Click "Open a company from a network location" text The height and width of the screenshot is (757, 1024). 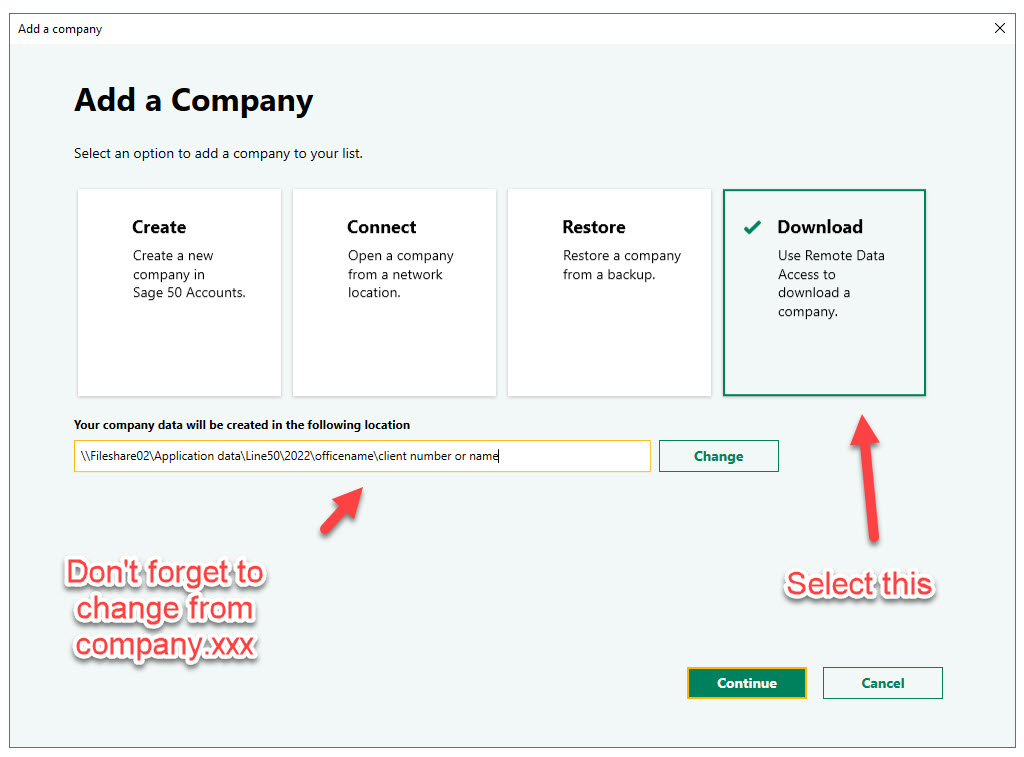tap(400, 274)
